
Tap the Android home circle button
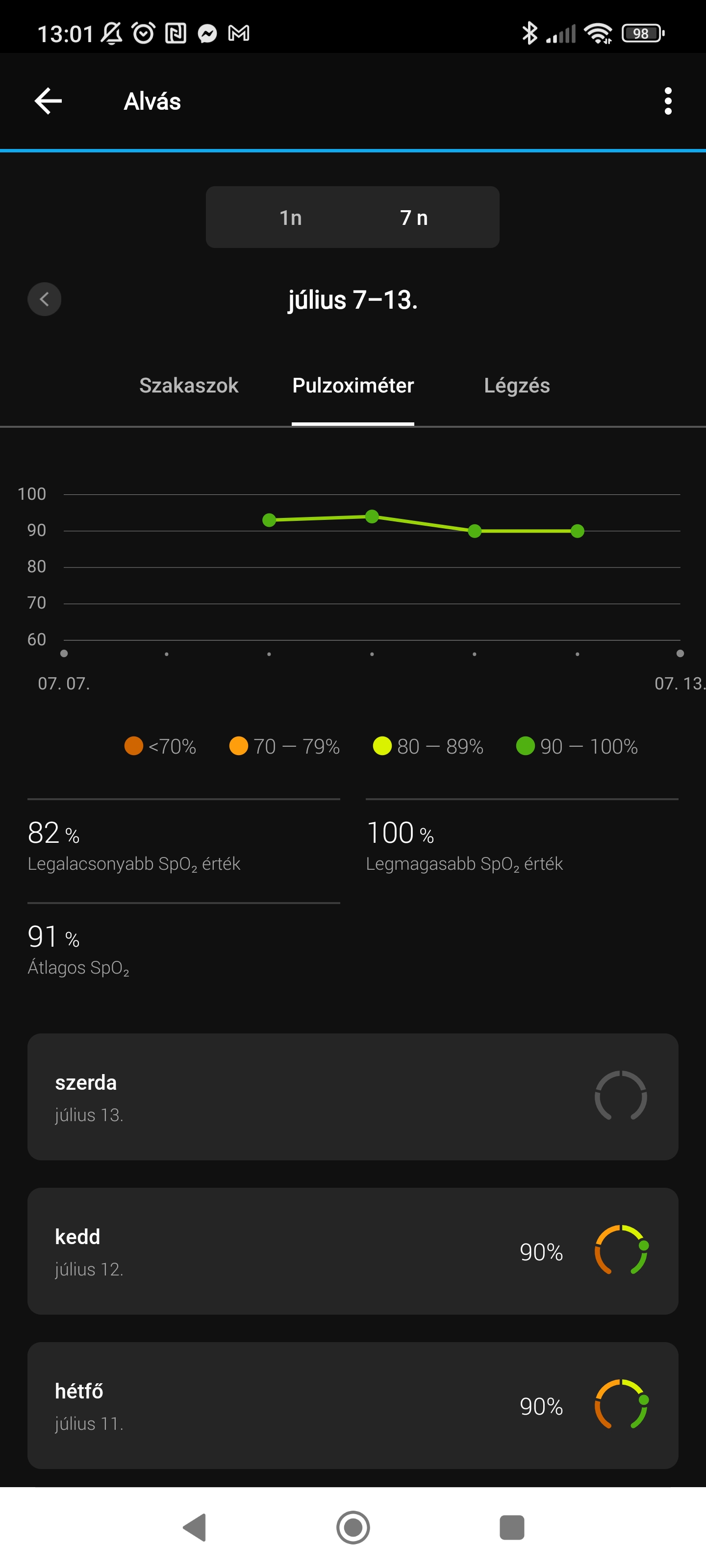click(353, 1527)
